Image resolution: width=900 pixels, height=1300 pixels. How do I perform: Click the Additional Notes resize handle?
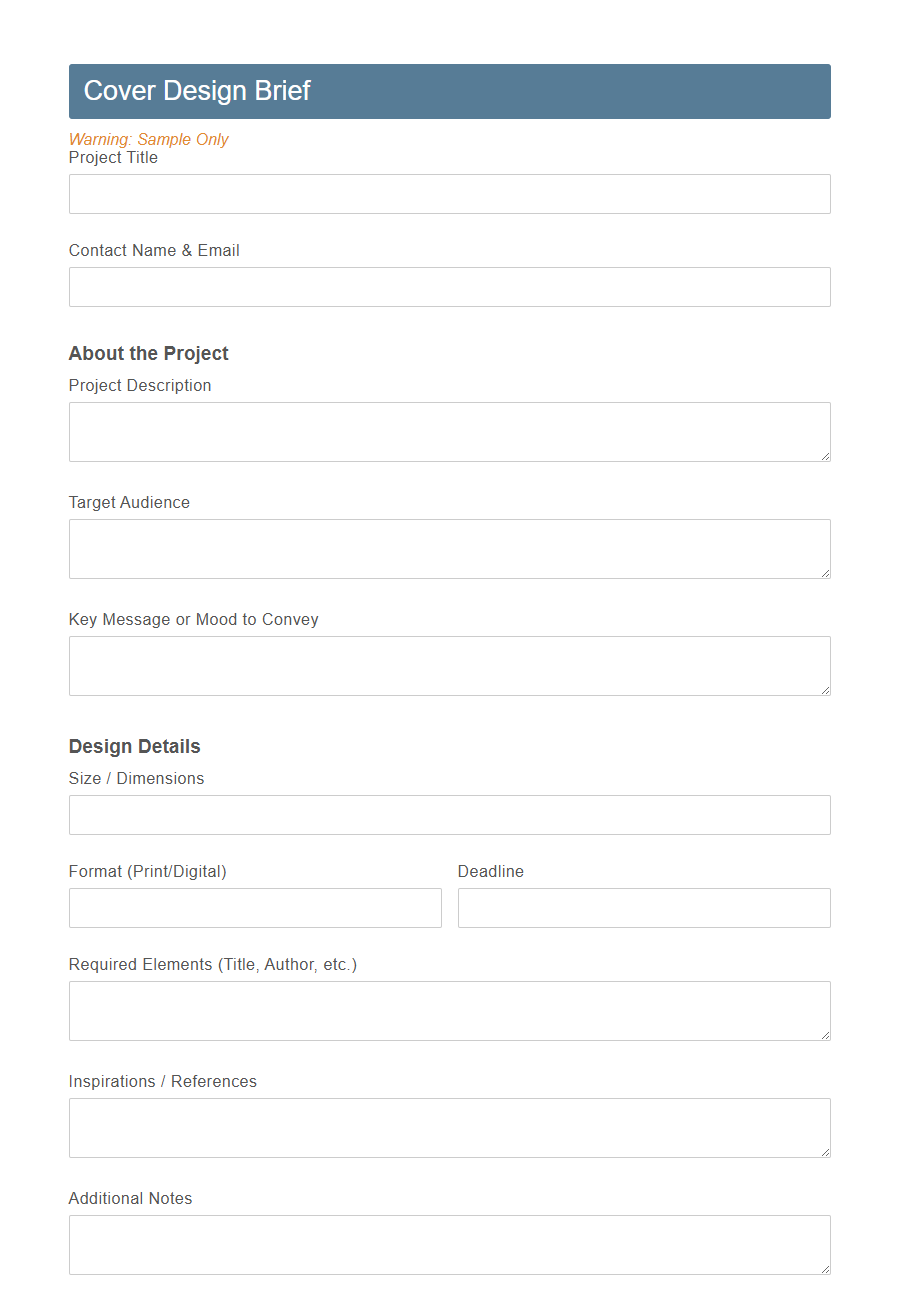coord(826,1269)
